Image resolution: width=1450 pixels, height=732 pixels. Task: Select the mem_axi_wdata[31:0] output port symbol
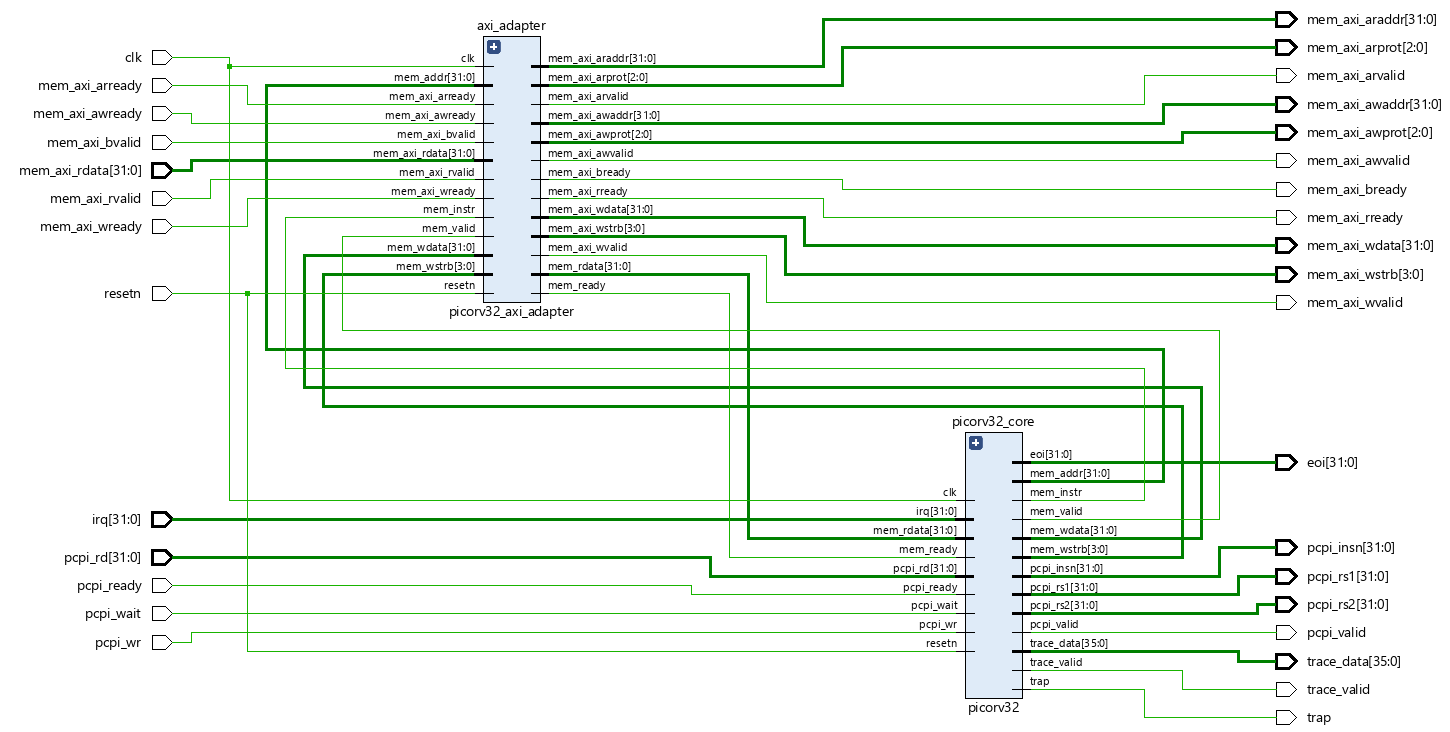(x=1286, y=245)
